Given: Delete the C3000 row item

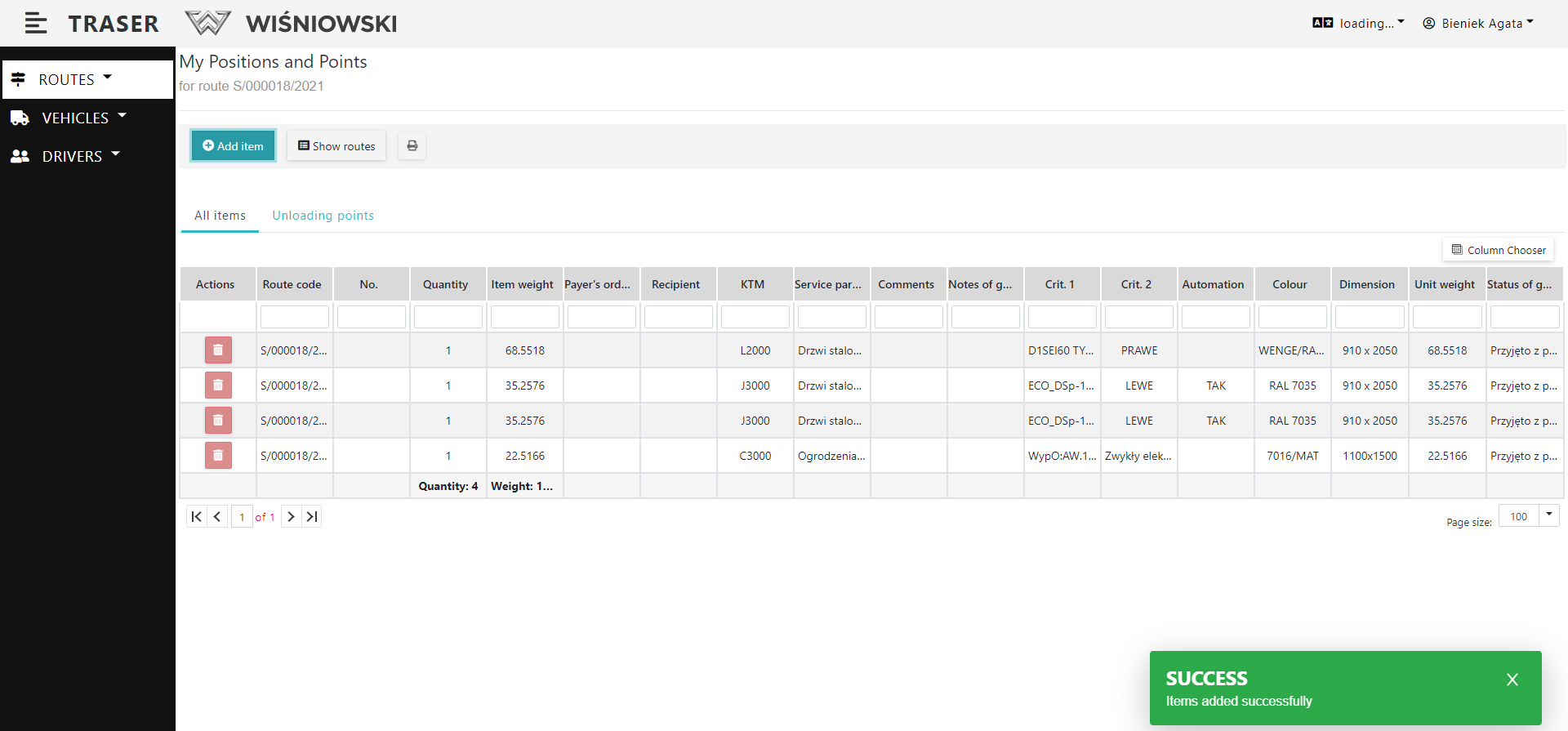Looking at the screenshot, I should click(218, 456).
